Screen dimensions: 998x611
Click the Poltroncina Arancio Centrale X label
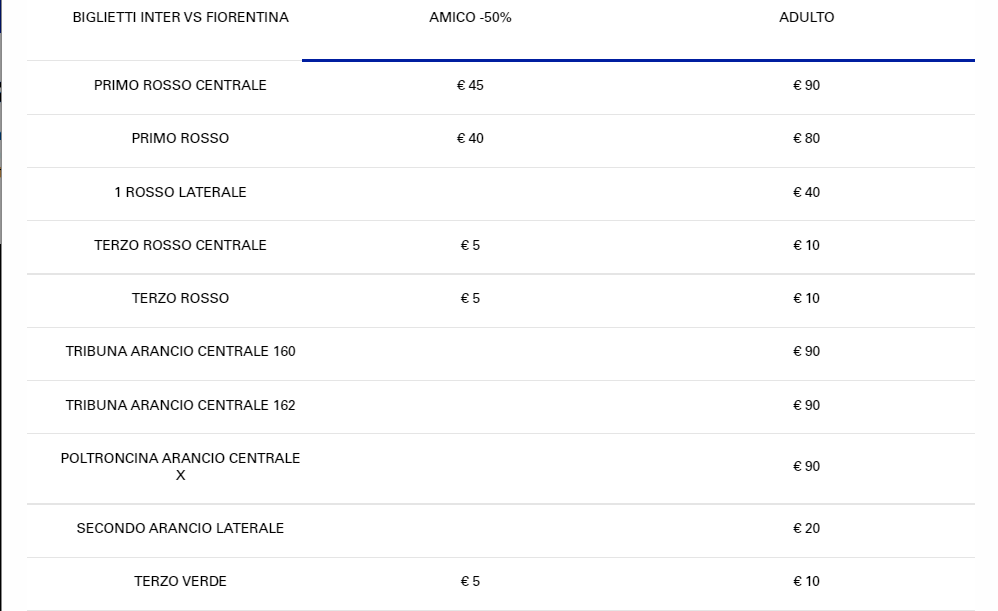click(x=180, y=466)
